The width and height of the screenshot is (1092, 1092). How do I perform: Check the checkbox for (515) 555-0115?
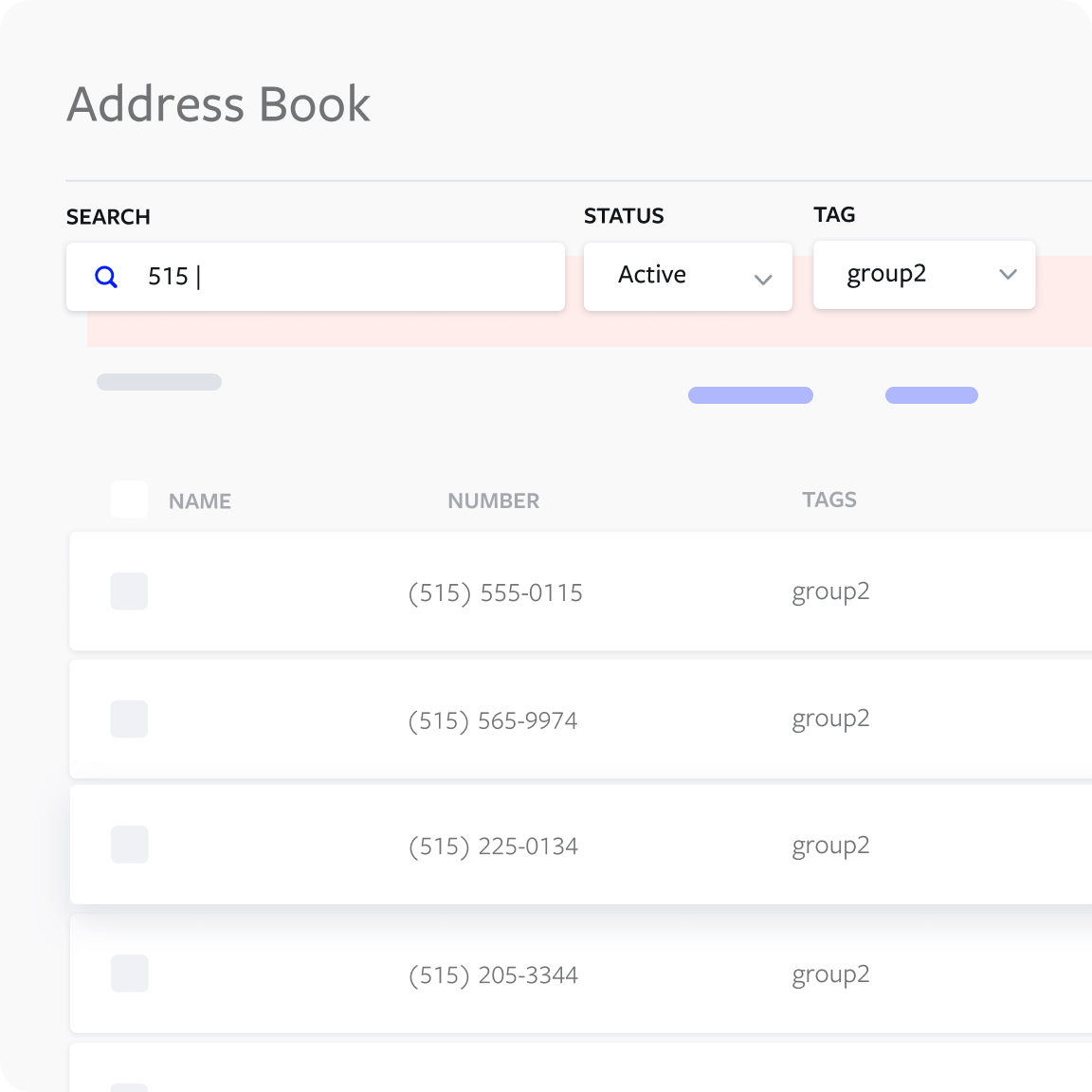coord(129,591)
